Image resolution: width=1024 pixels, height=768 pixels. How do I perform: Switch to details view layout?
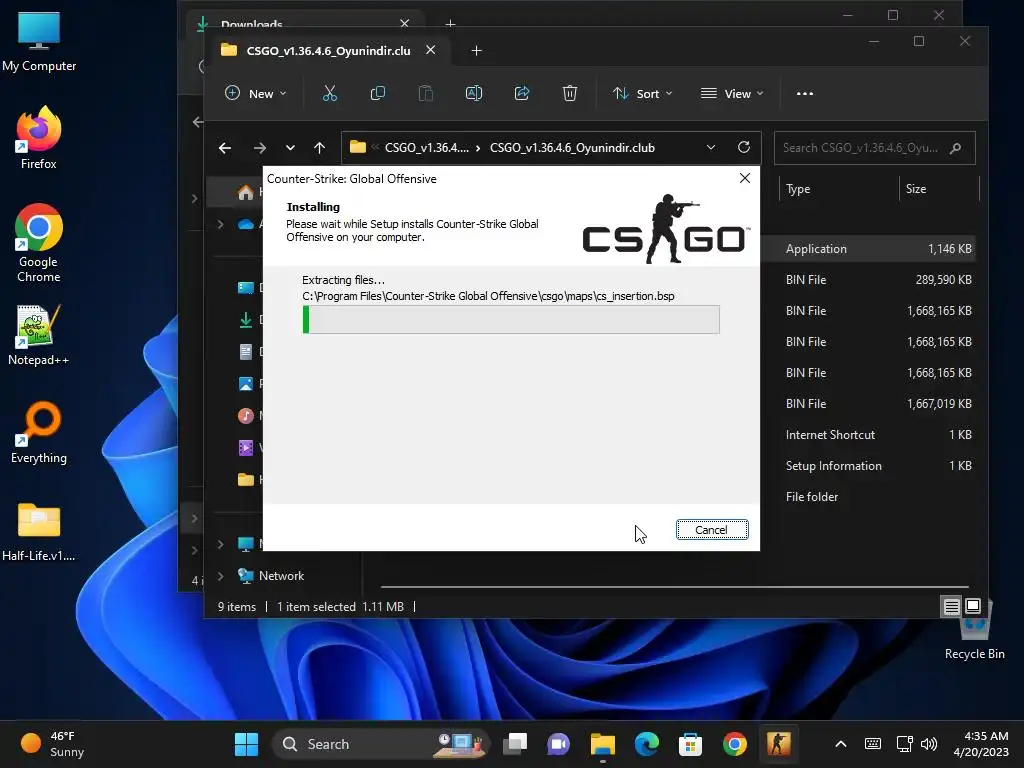point(952,607)
